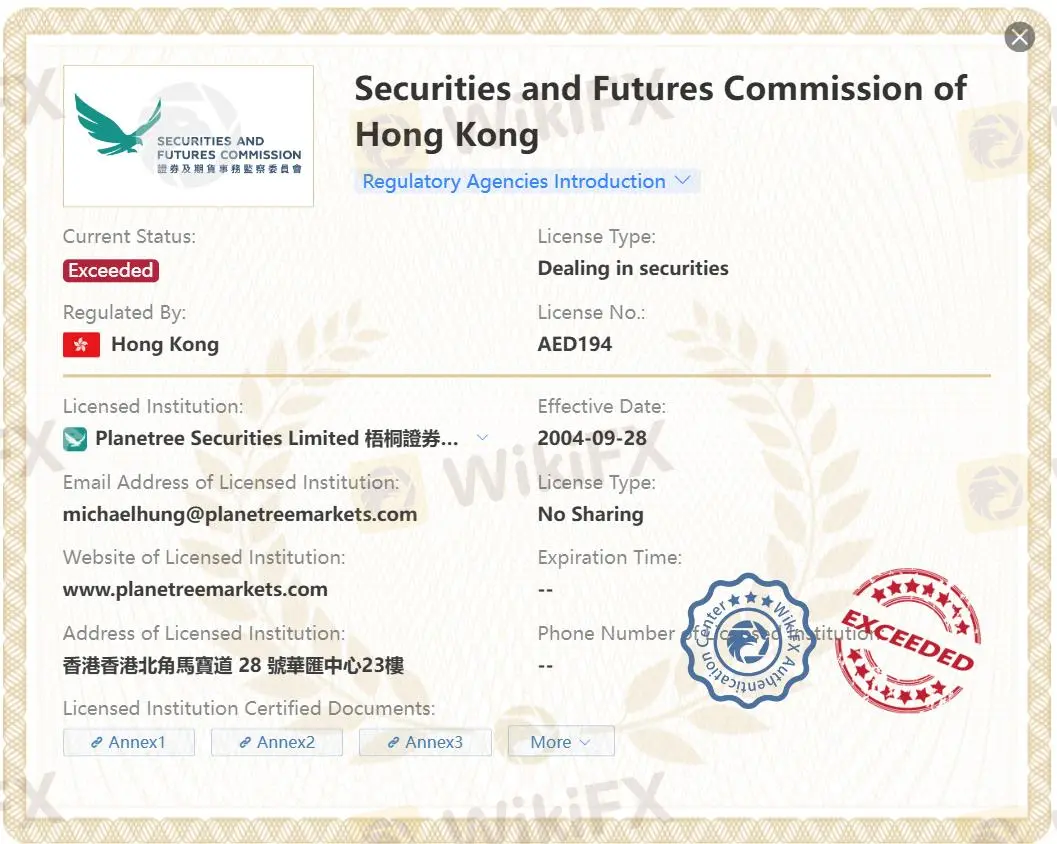This screenshot has width=1057, height=844.
Task: Select the Planetree Securities Limited institution name
Action: pos(277,439)
